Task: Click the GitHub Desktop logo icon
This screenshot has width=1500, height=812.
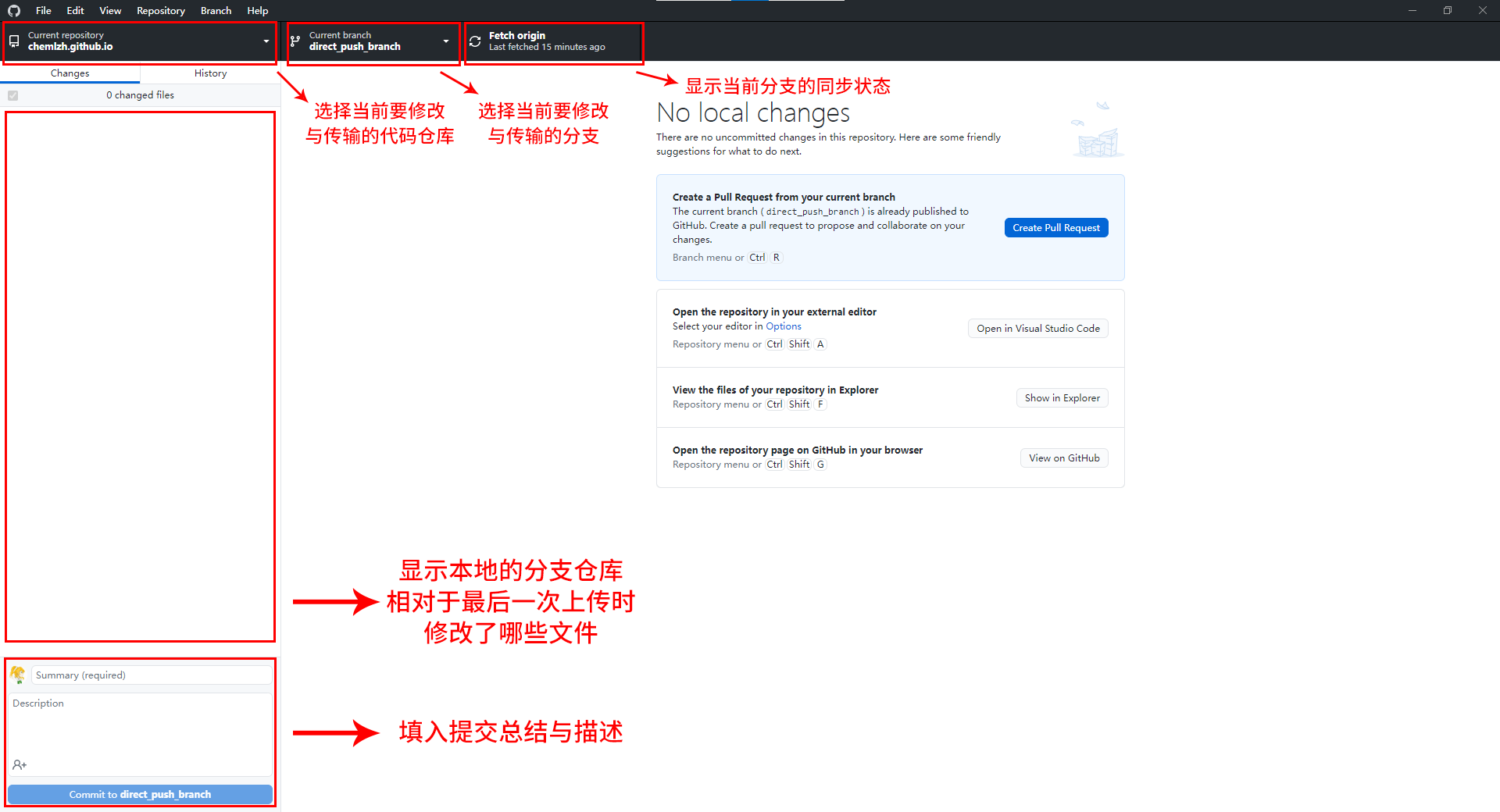Action: 14,11
